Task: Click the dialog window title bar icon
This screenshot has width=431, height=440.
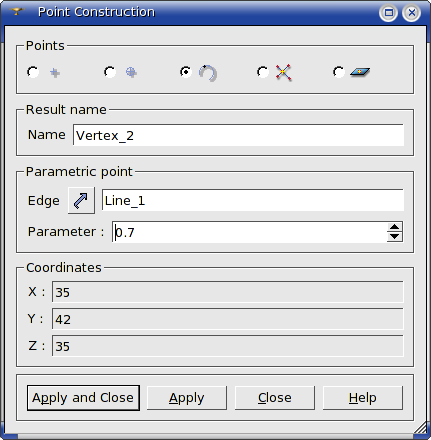Action: click(x=16, y=12)
